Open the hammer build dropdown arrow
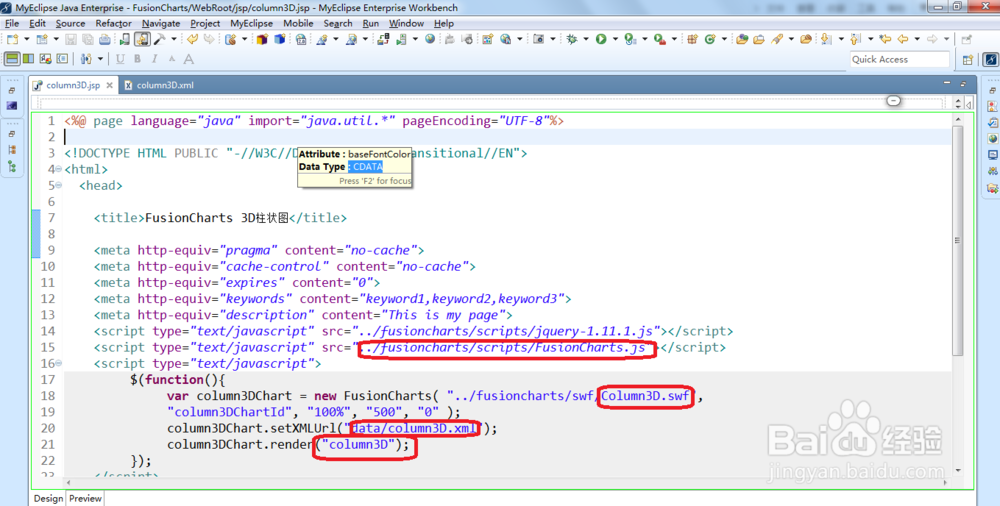This screenshot has height=506, width=1000. (173, 39)
